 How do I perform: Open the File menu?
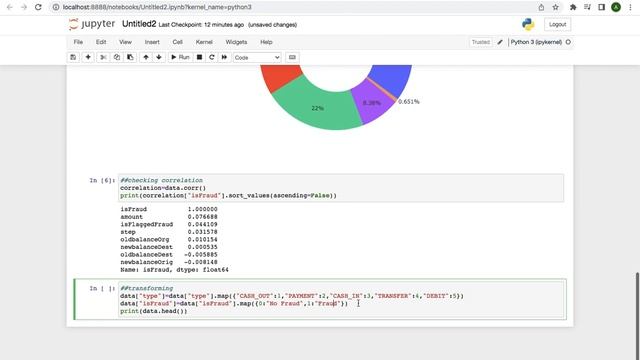pyautogui.click(x=78, y=42)
